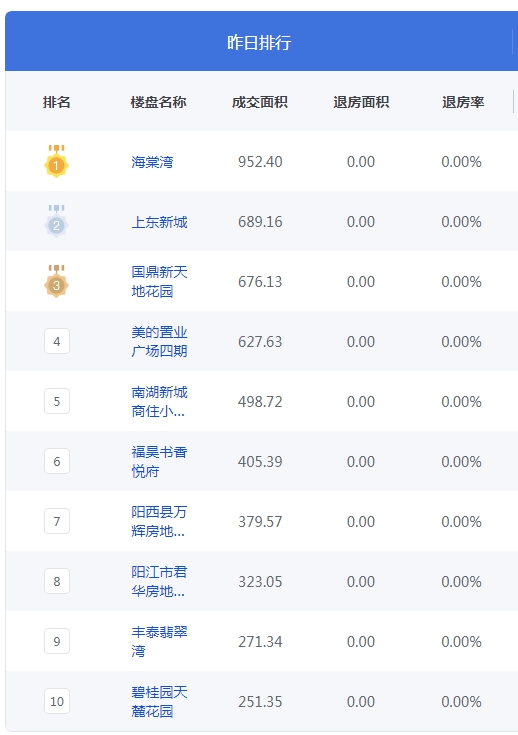Click the silver rank 2 medal icon
Screen dimensions: 518x735
(56, 221)
